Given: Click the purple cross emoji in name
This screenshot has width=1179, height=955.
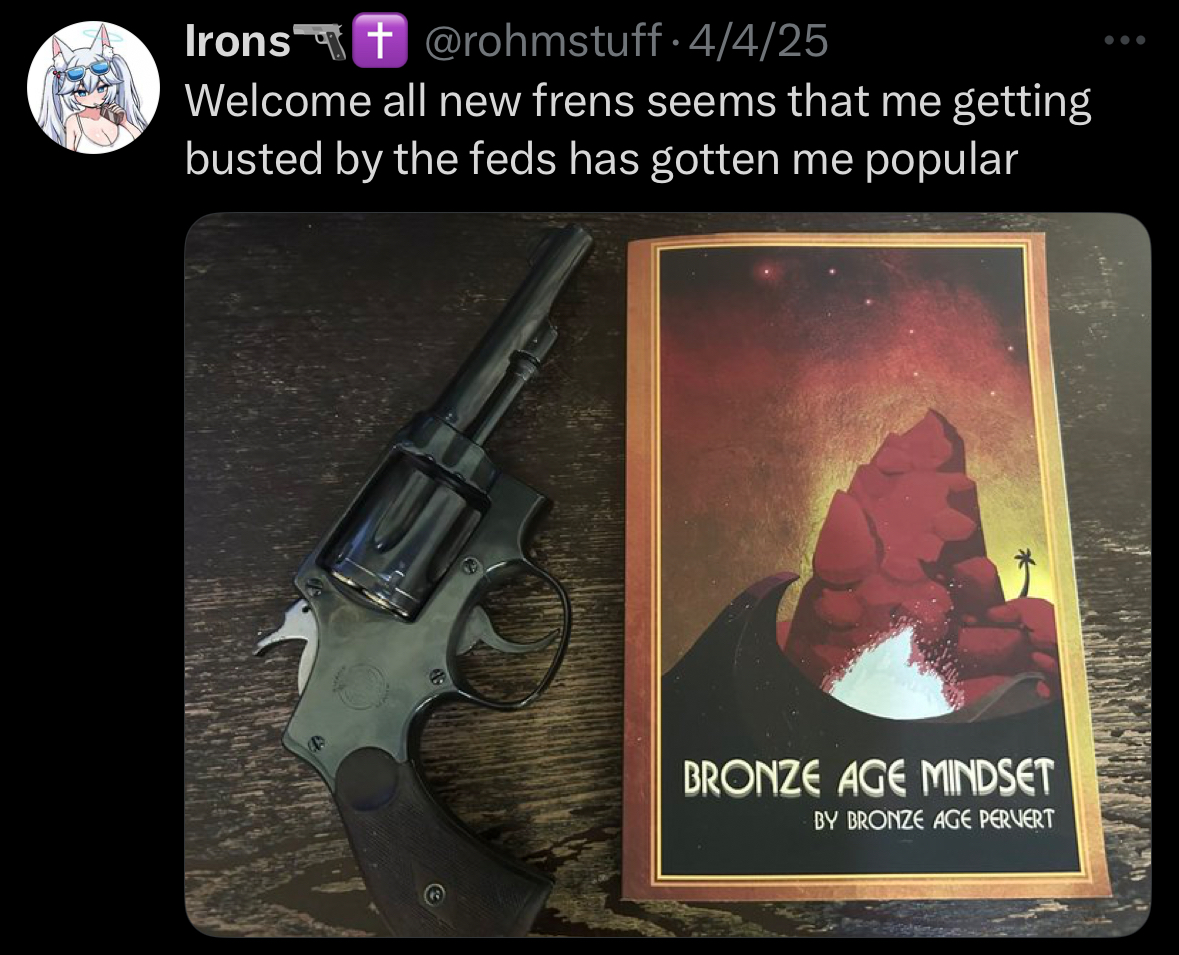Looking at the screenshot, I should (380, 41).
